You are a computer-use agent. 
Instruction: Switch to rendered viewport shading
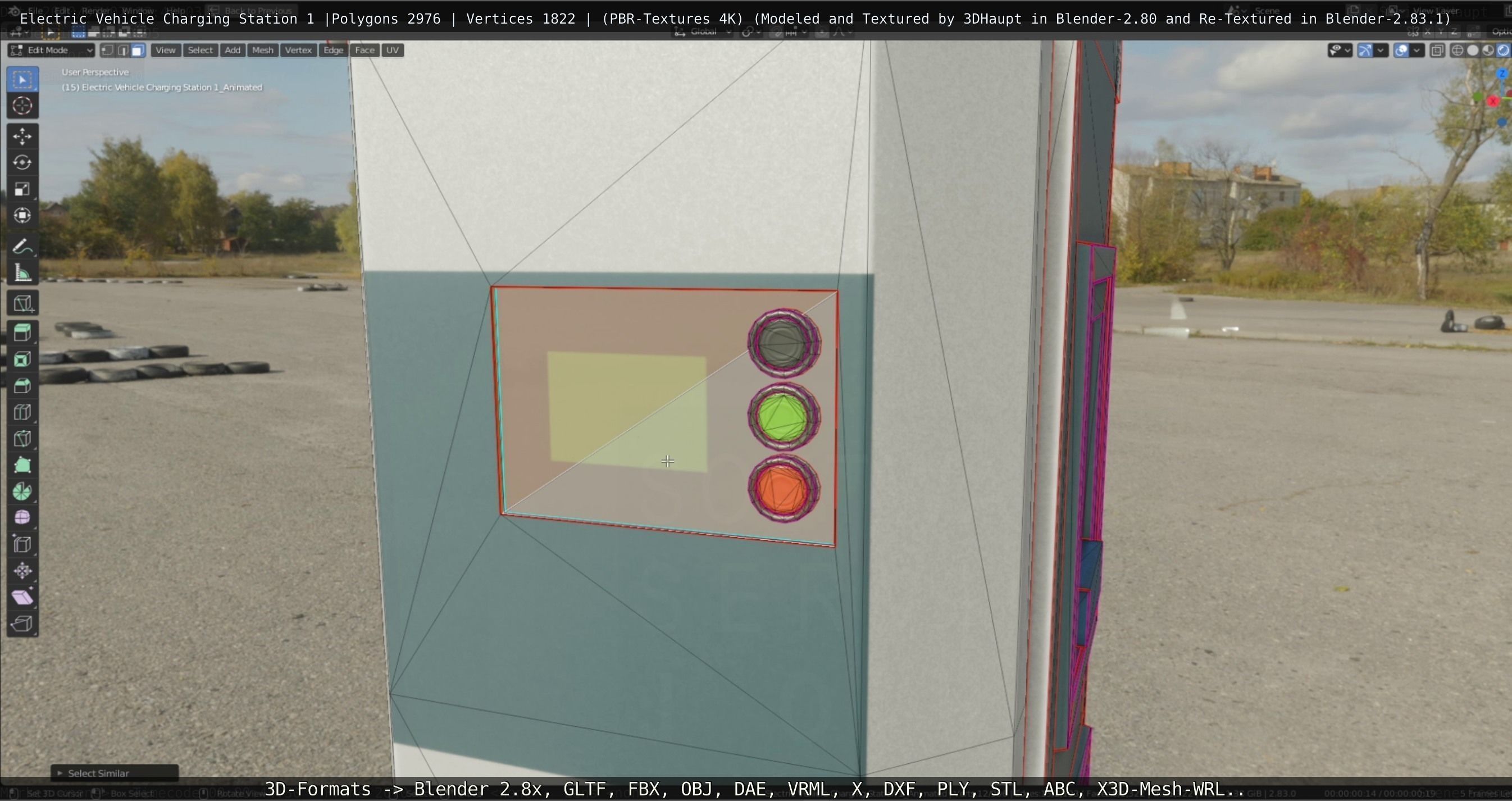pos(1503,51)
